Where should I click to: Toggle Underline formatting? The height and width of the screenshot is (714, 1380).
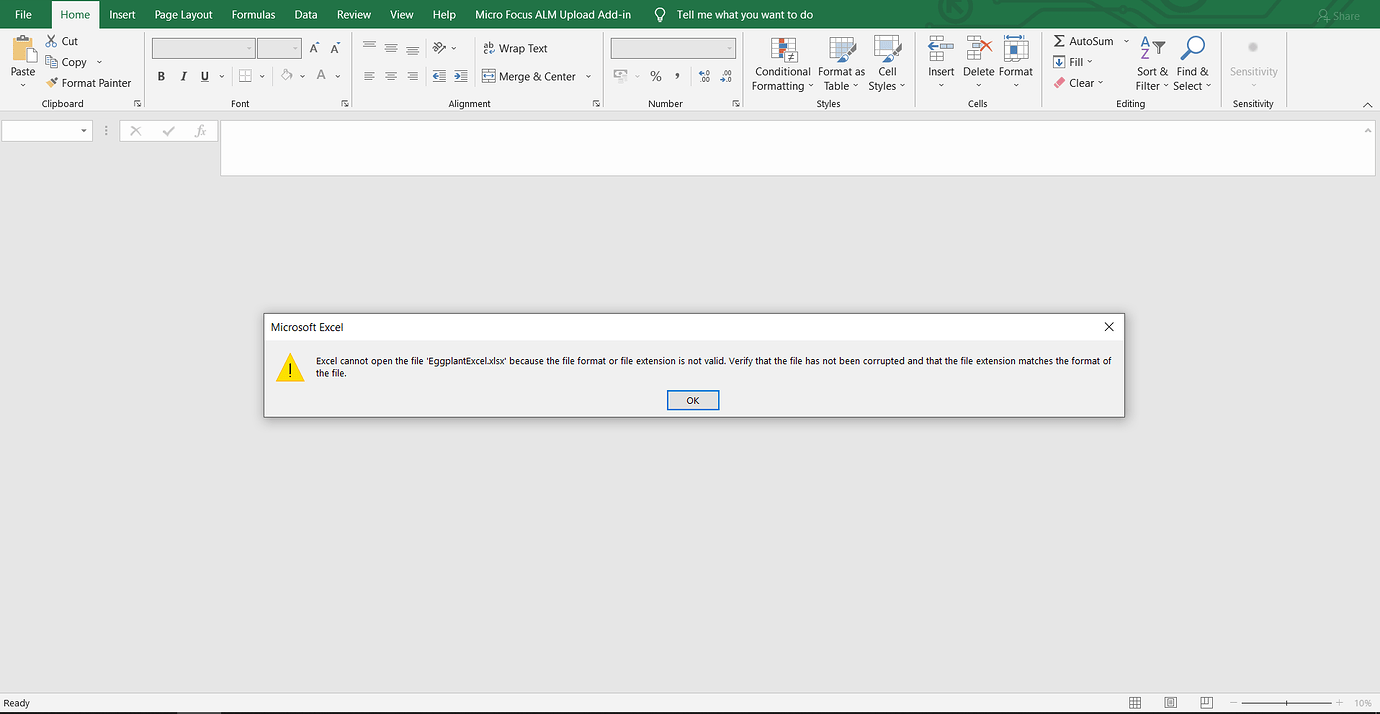[x=205, y=76]
